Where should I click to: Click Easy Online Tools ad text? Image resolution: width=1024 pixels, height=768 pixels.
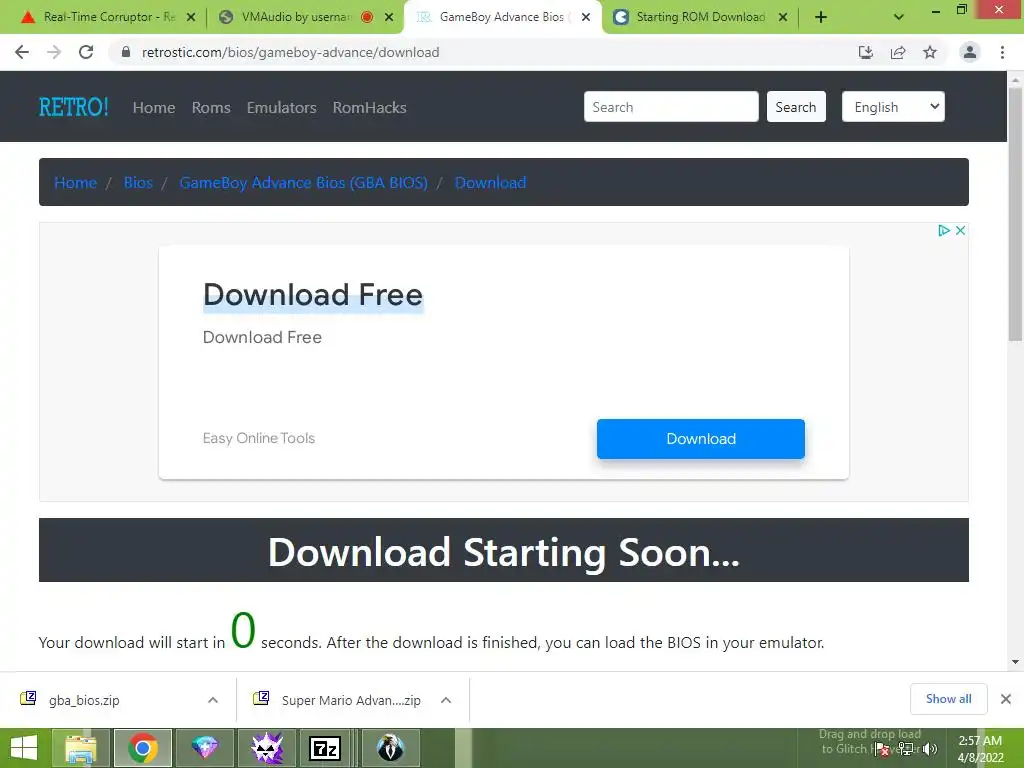click(259, 438)
